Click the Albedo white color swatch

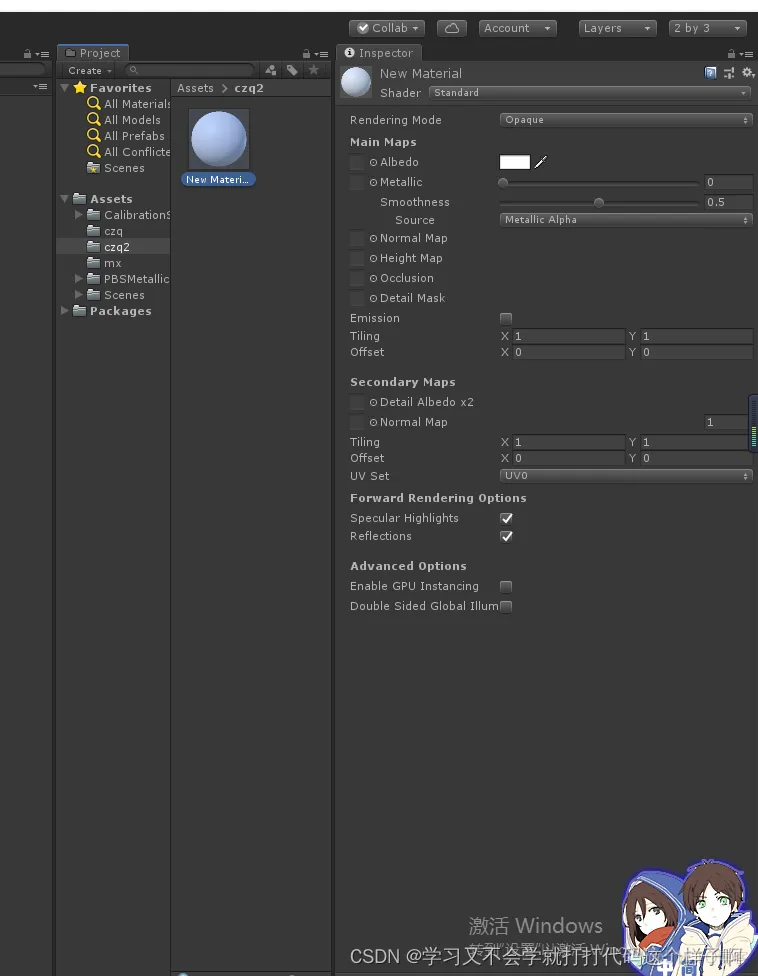(515, 162)
